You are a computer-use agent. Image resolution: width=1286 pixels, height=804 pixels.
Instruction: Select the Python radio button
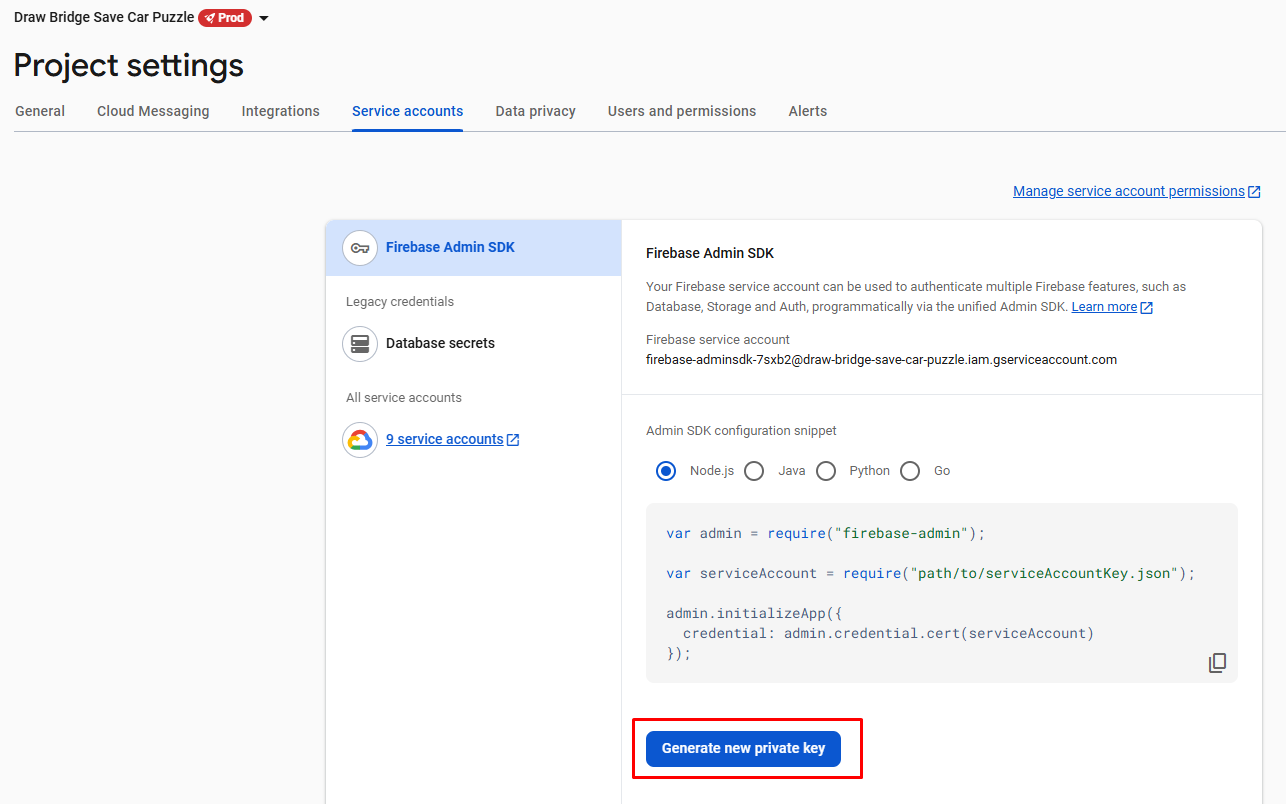826,471
